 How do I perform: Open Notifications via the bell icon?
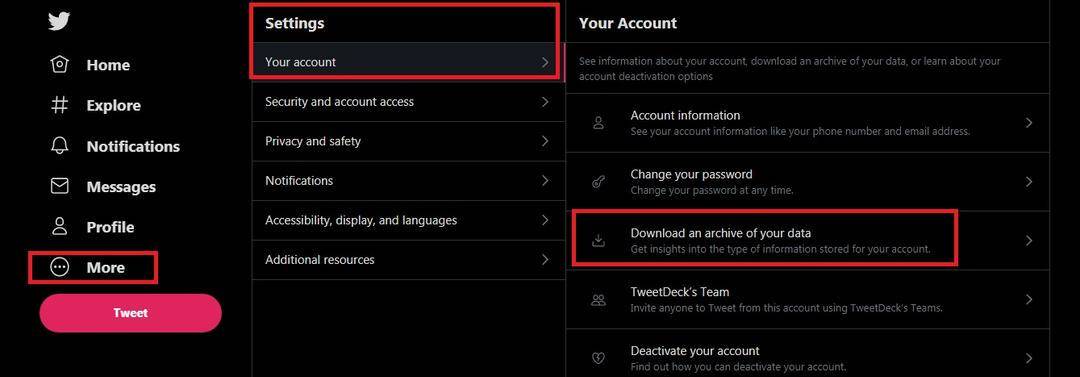[x=60, y=146]
